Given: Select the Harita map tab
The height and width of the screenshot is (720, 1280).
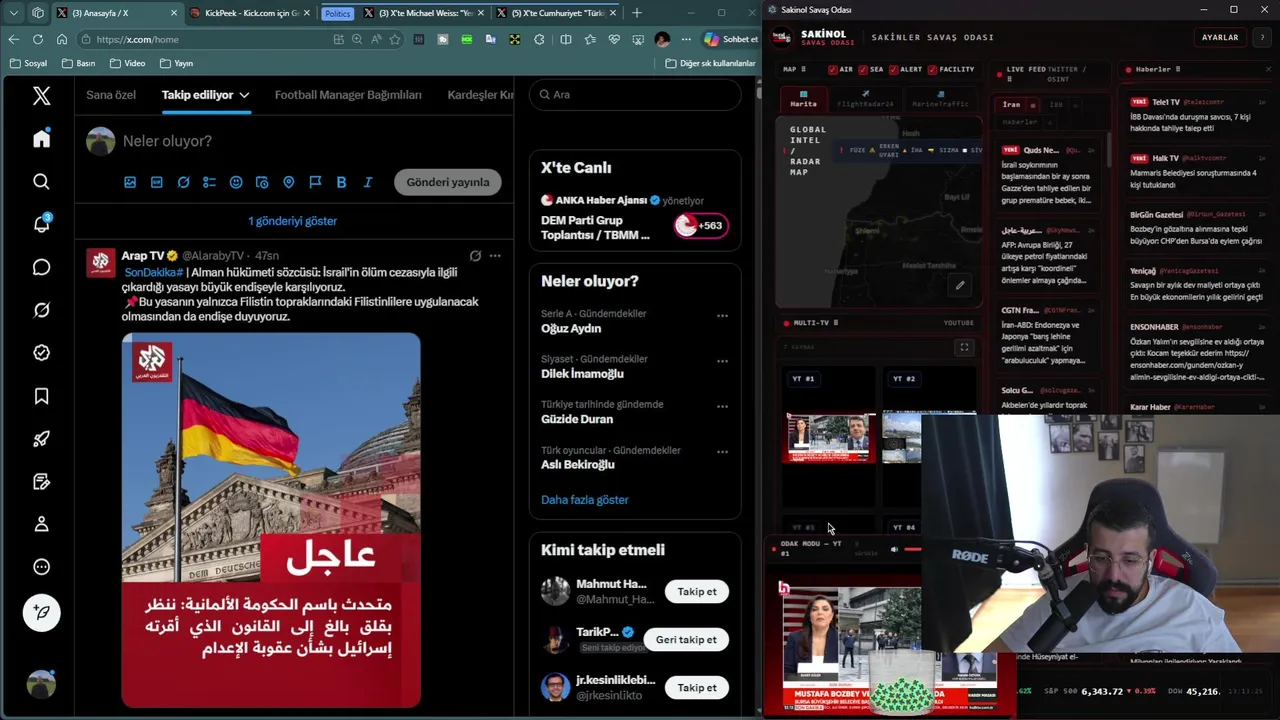Looking at the screenshot, I should pos(803,99).
